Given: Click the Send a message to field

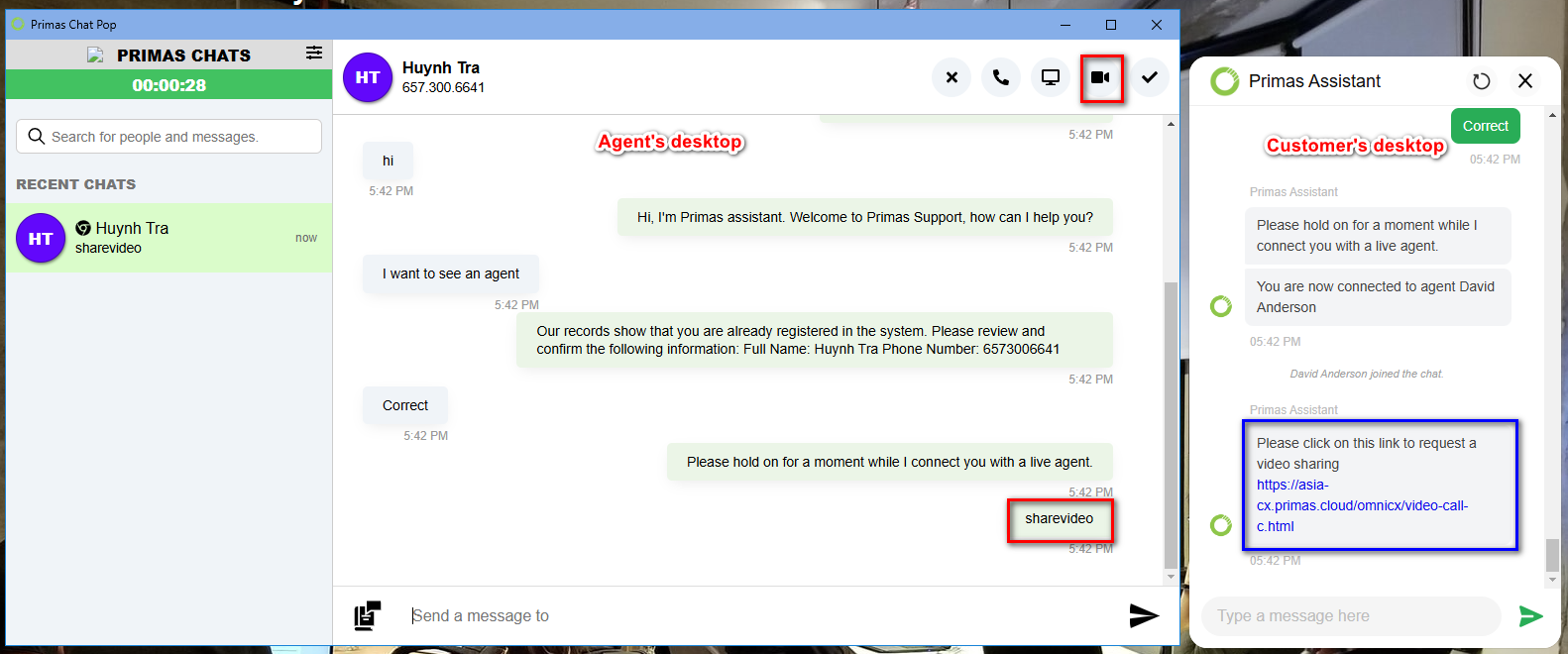Looking at the screenshot, I should click(753, 615).
